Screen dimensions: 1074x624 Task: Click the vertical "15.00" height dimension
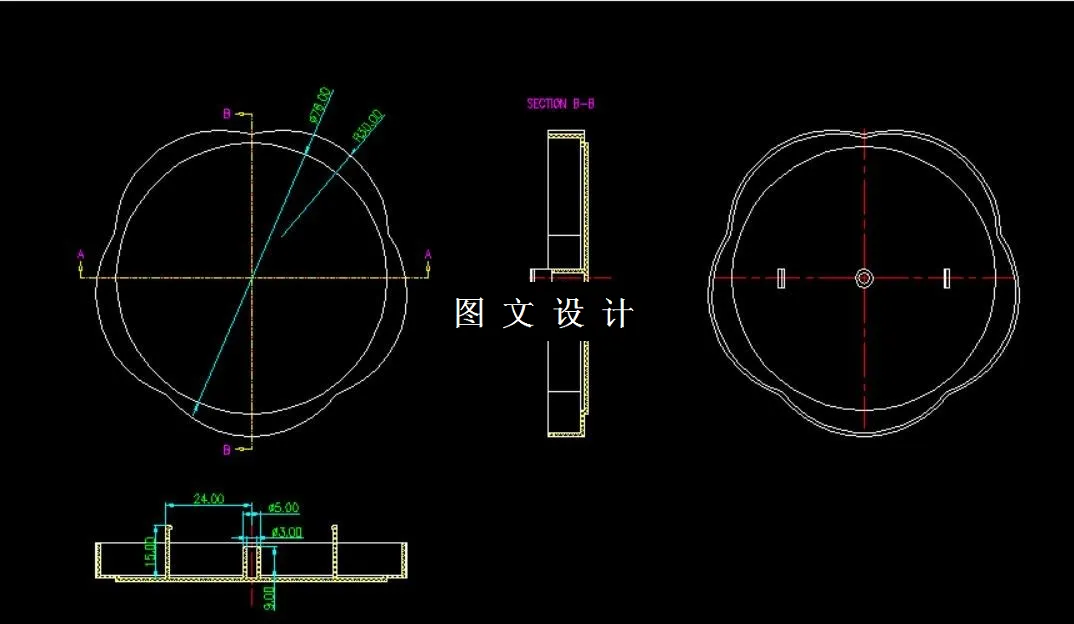pos(150,551)
